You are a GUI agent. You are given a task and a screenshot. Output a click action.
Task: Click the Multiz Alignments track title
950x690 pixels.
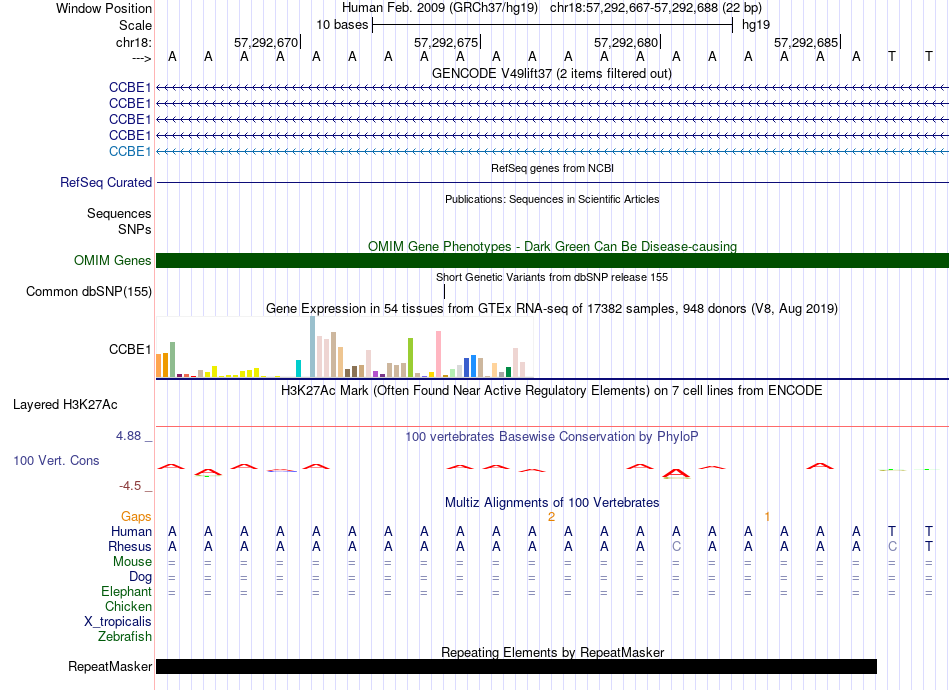(552, 502)
